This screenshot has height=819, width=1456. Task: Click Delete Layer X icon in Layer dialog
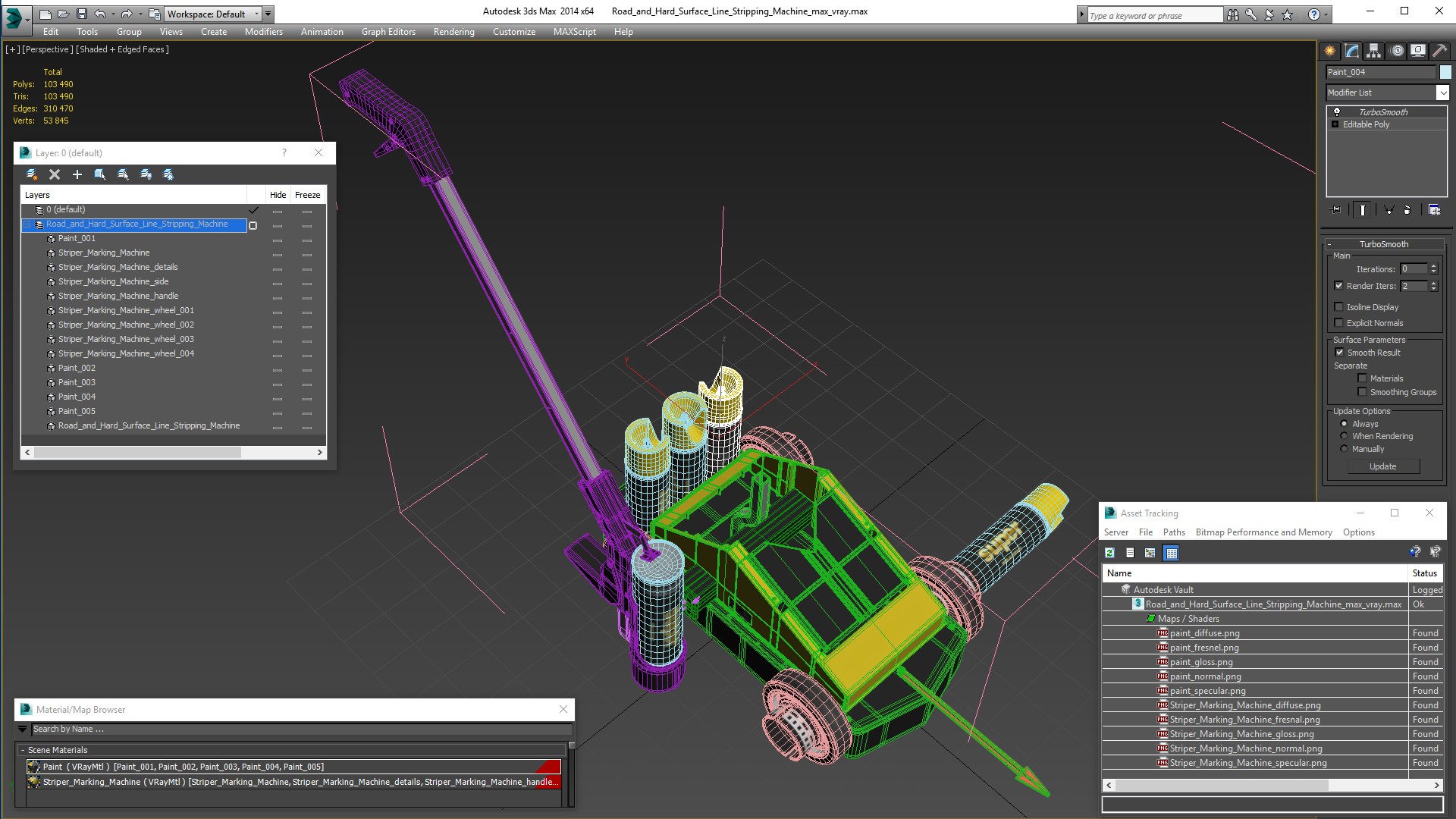55,174
